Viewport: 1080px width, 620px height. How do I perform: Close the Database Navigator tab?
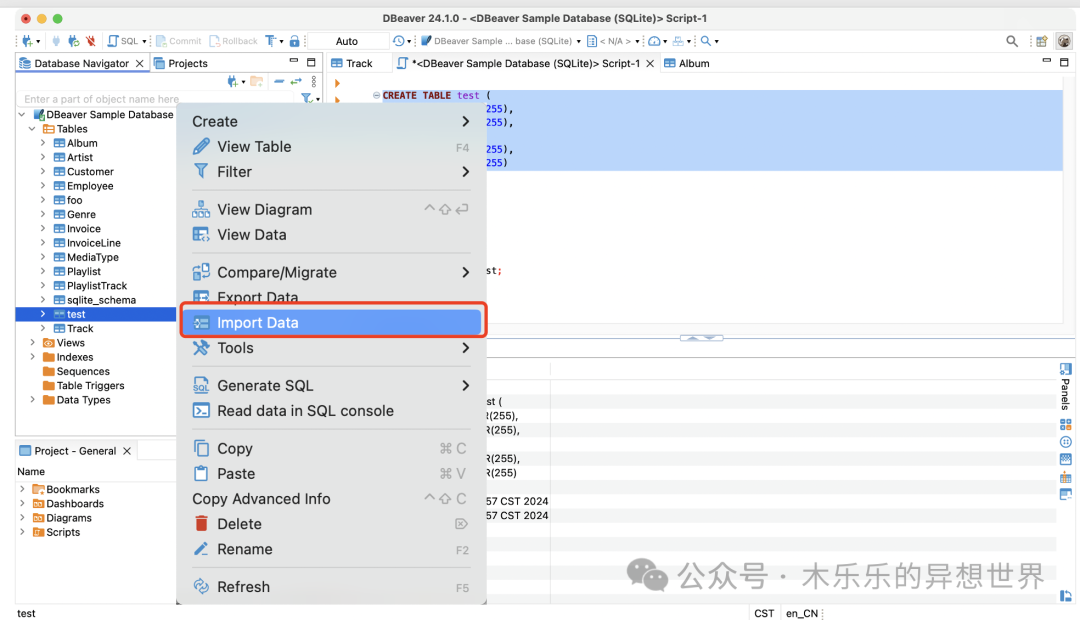pos(140,63)
